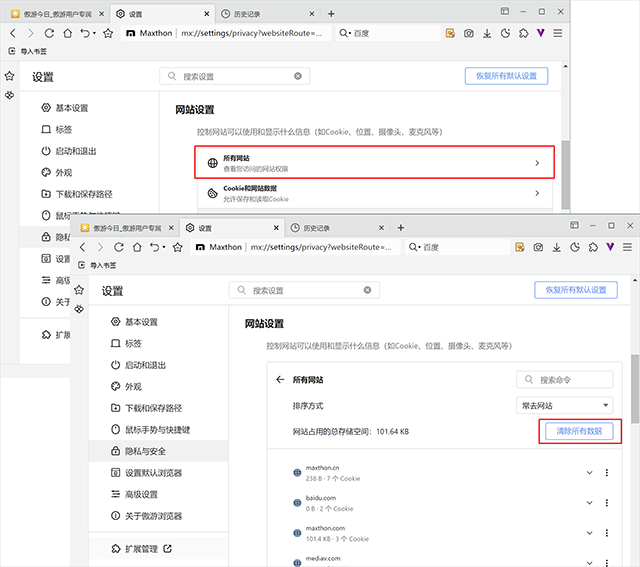Click home icon in front window toolbar
Viewport: 640px width, 567px height.
click(137, 247)
